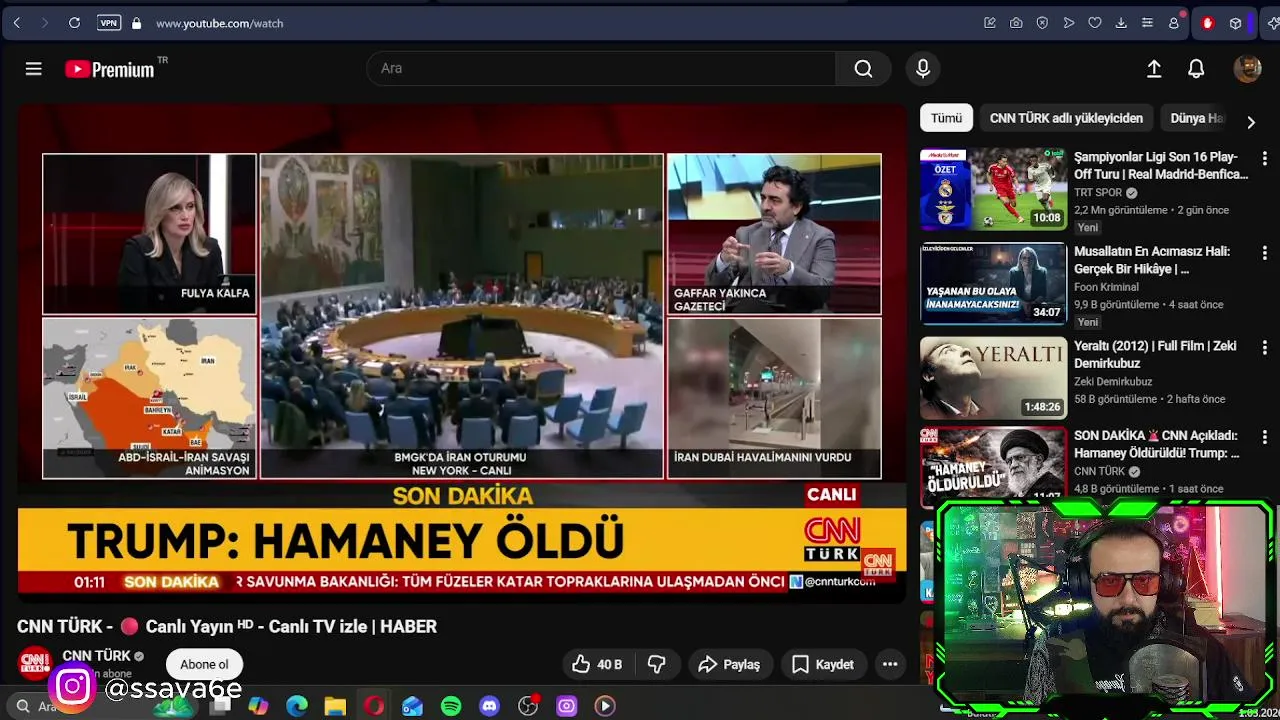Open TRT SPOR channel link
1280x720 pixels.
(1098, 193)
